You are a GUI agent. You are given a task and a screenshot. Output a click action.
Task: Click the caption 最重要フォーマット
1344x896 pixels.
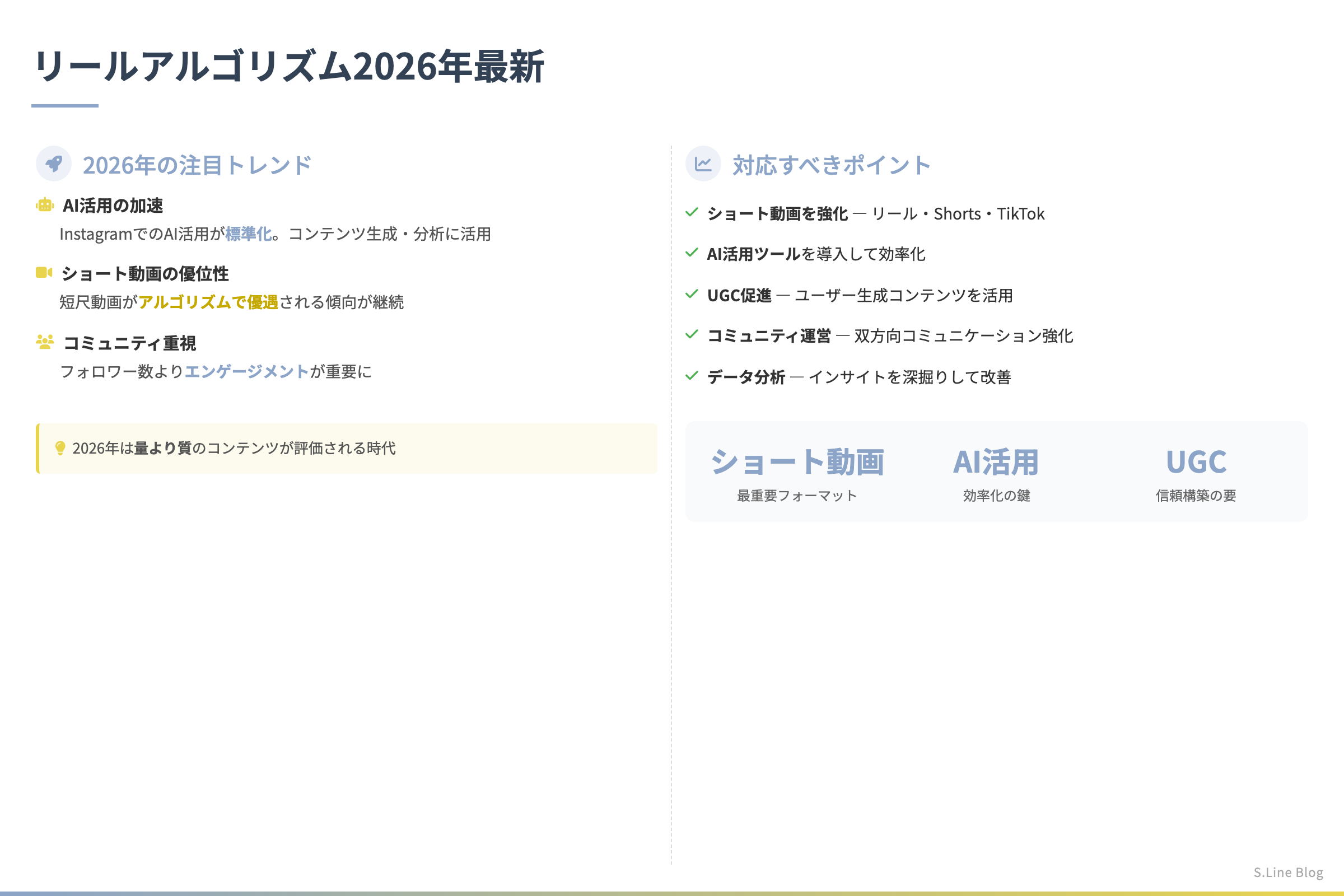(797, 496)
